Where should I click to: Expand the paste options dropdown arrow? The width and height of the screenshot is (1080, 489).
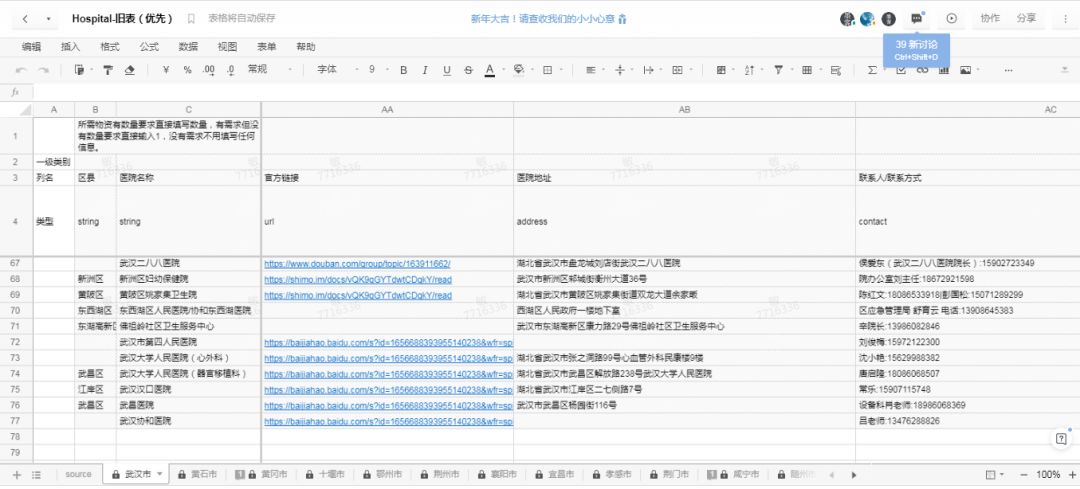click(90, 70)
